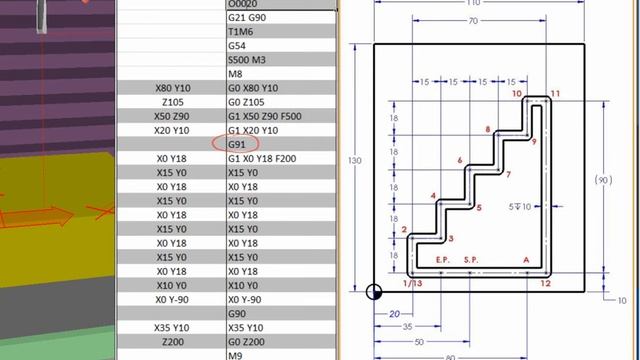Click the 5↧10 groove depth callout
Image resolution: width=640 pixels, height=360 pixels.
pyautogui.click(x=520, y=207)
